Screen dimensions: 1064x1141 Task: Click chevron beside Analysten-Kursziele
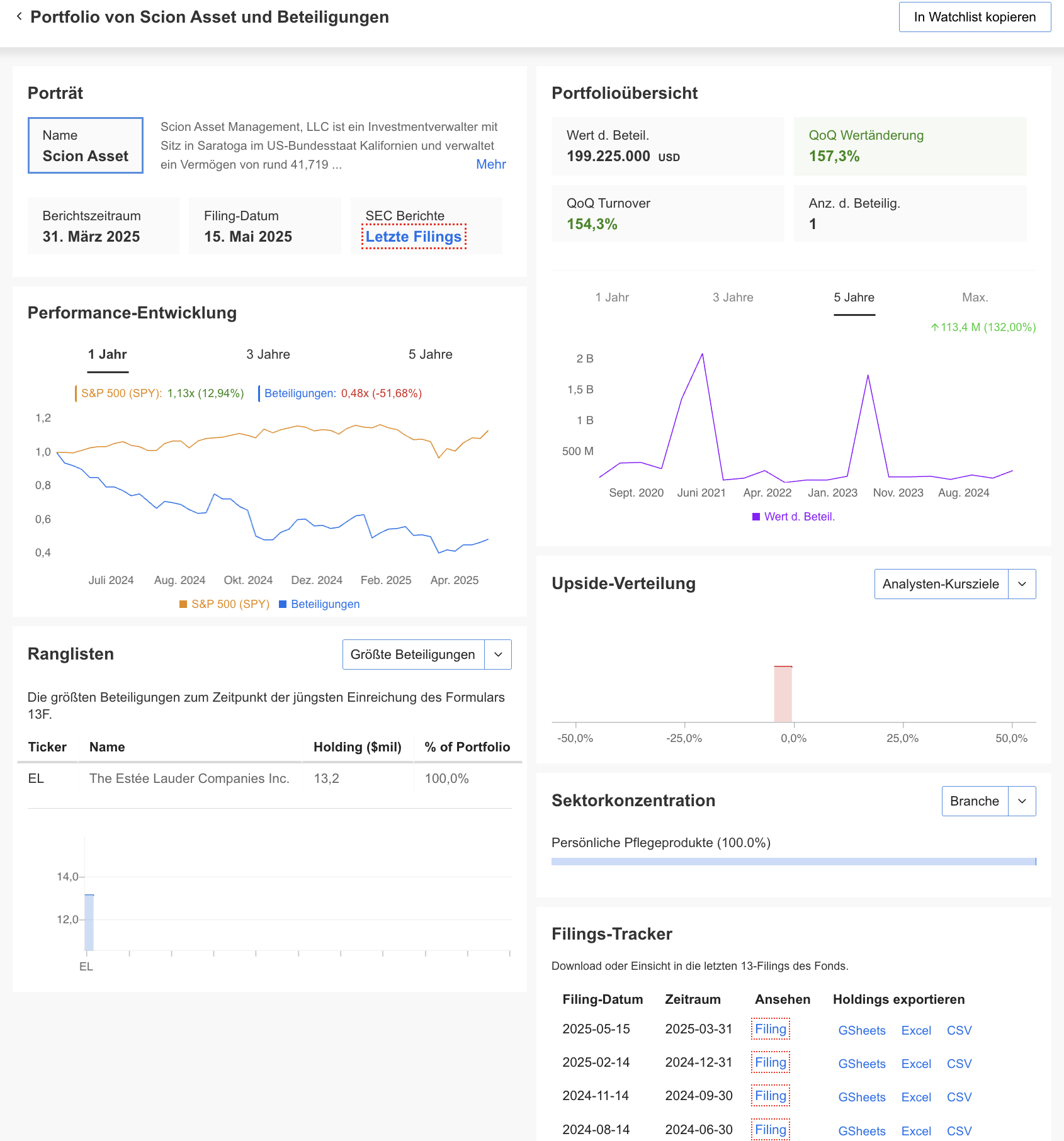point(1022,584)
